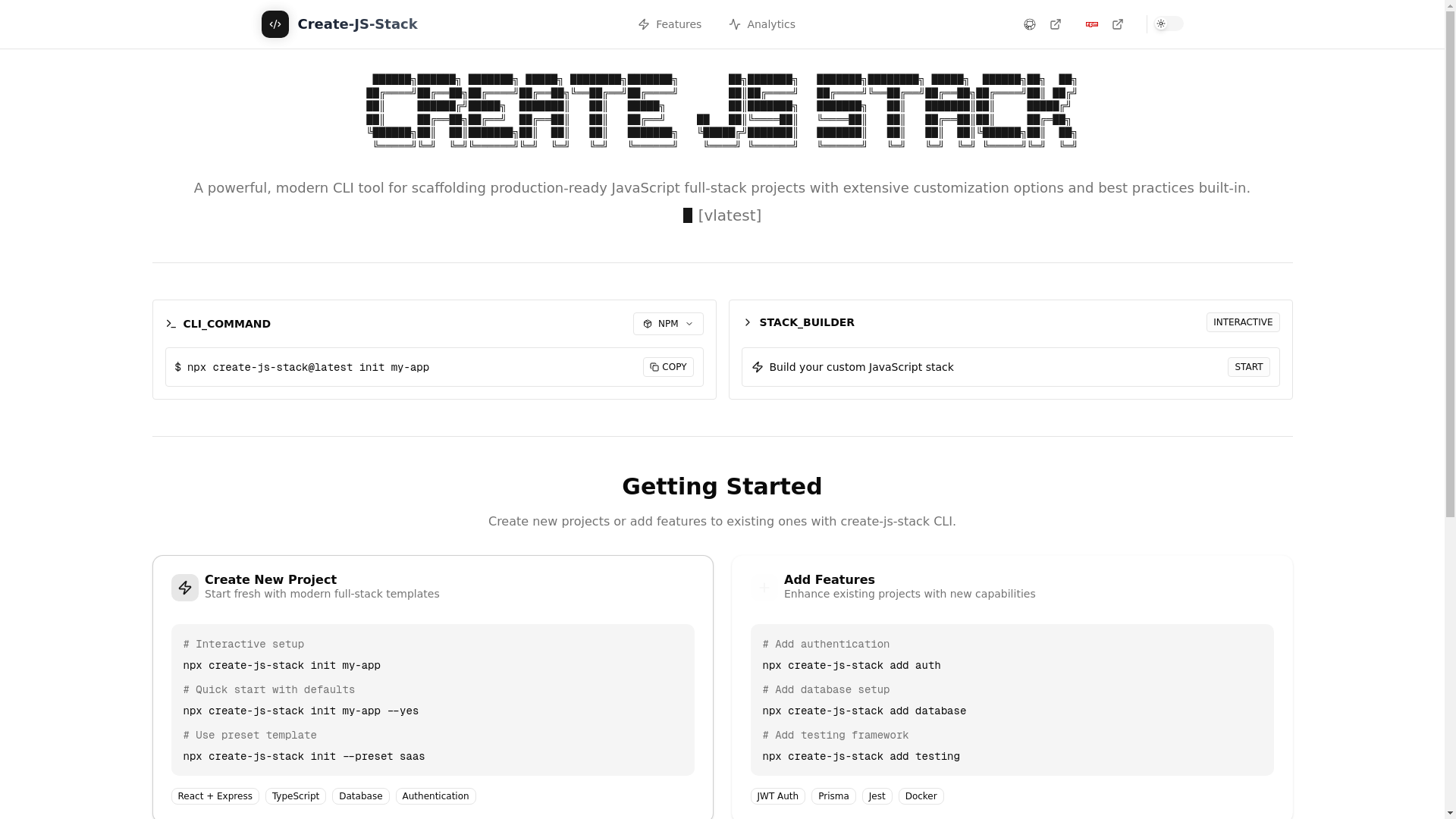1456x819 pixels.
Task: Open the NPM package manager dropdown
Action: pyautogui.click(x=668, y=324)
